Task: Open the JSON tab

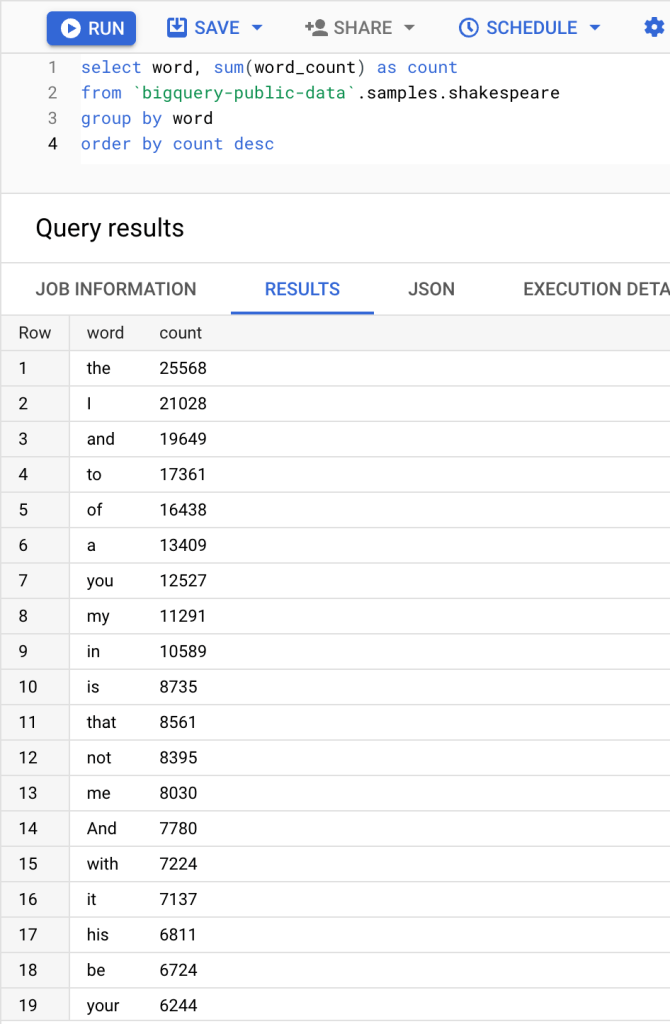Action: pos(431,289)
